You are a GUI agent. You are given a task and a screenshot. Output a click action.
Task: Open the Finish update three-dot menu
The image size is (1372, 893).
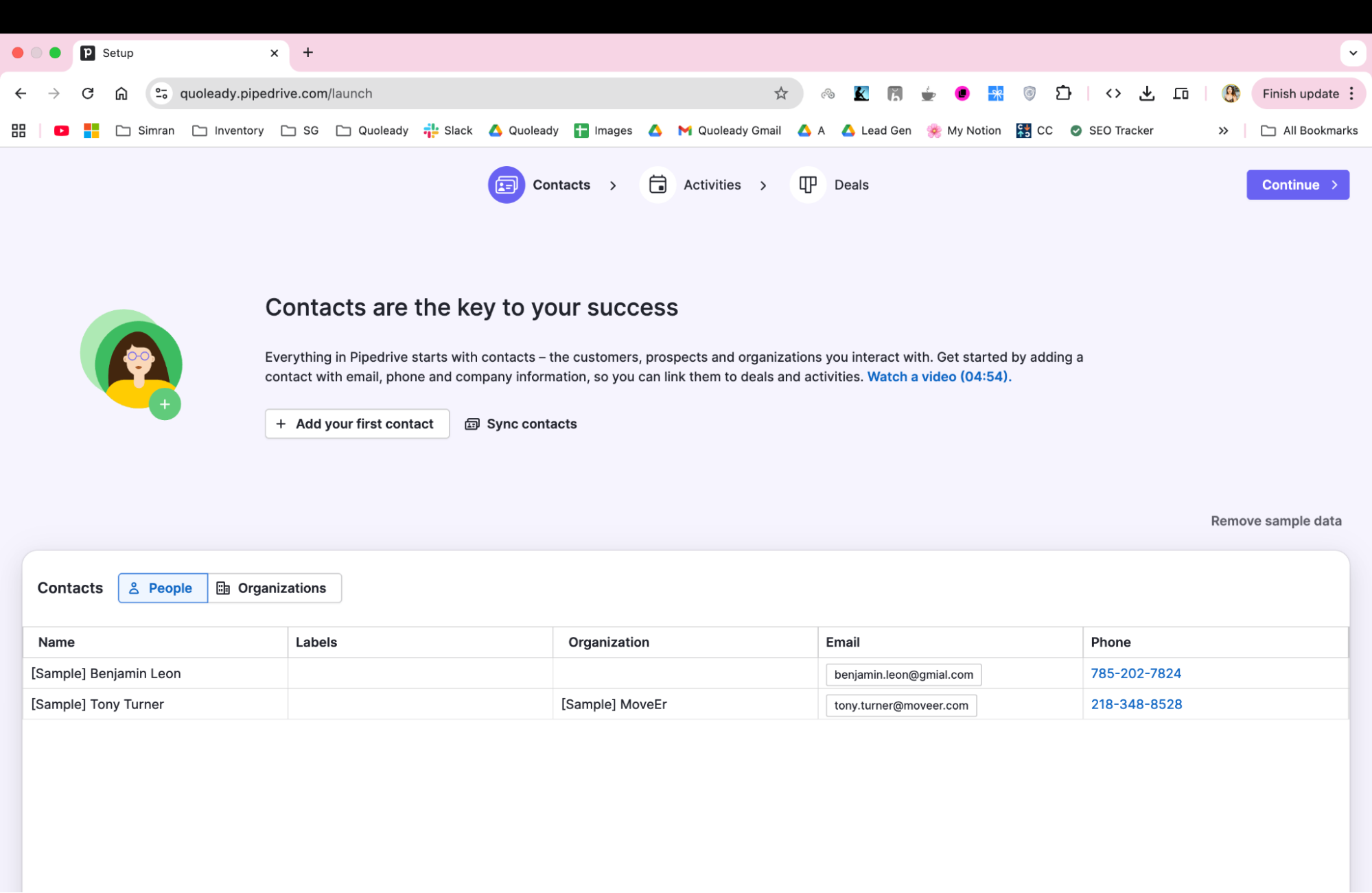(x=1351, y=93)
